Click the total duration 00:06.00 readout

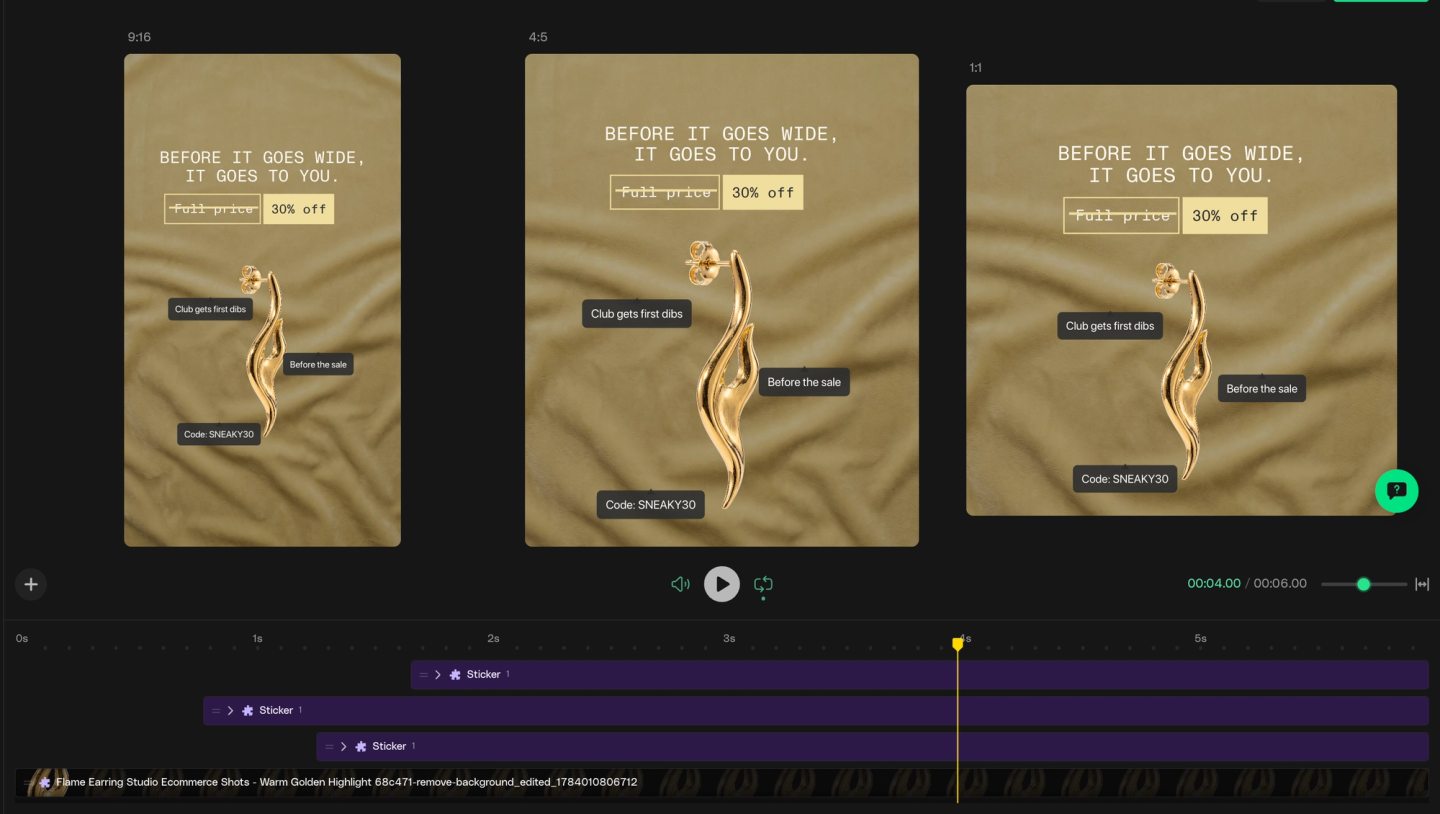tap(1280, 583)
